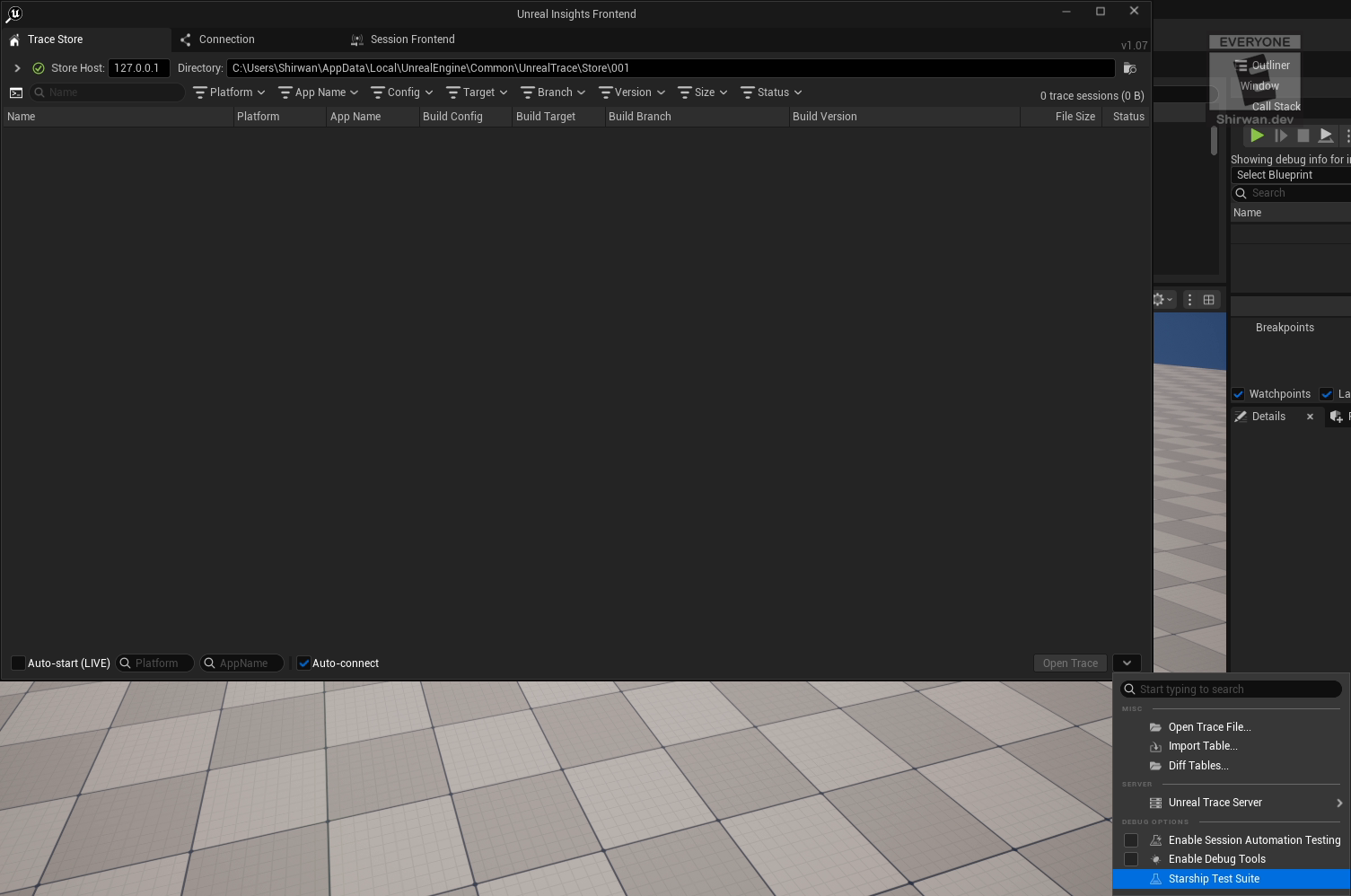
Task: Check Enable Session Automation Testing box
Action: [1131, 840]
